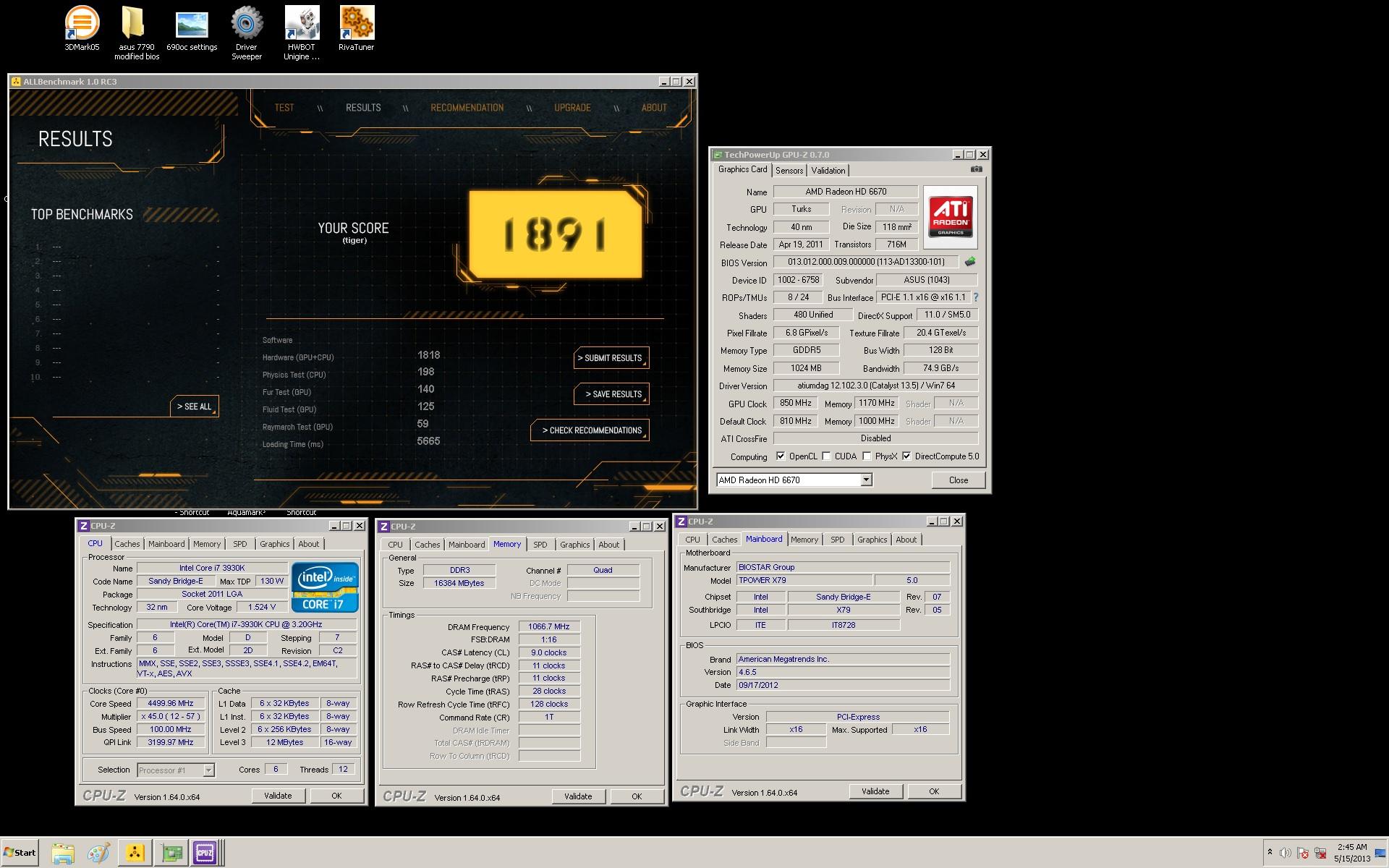Viewport: 1389px width, 868px height.
Task: Click the Hardware (GPU+CPU) score 1818
Action: pyautogui.click(x=428, y=355)
